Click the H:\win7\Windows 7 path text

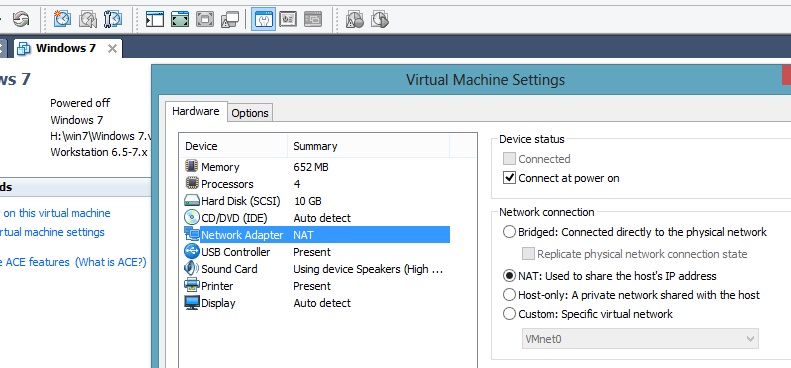coord(100,136)
